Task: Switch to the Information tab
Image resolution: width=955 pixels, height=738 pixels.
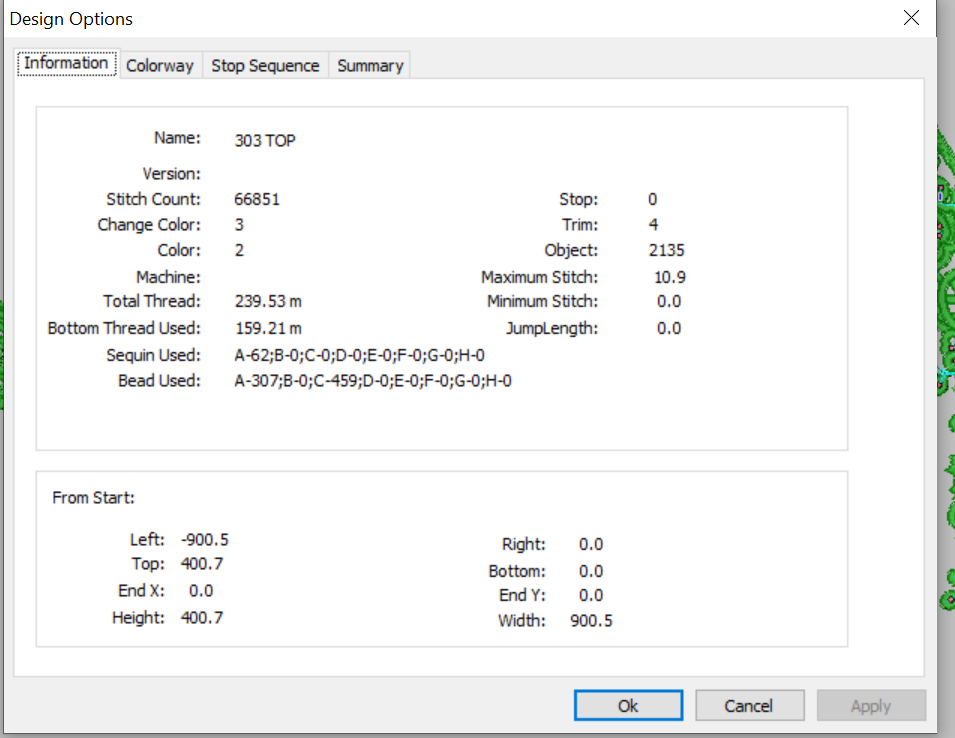Action: pos(66,63)
